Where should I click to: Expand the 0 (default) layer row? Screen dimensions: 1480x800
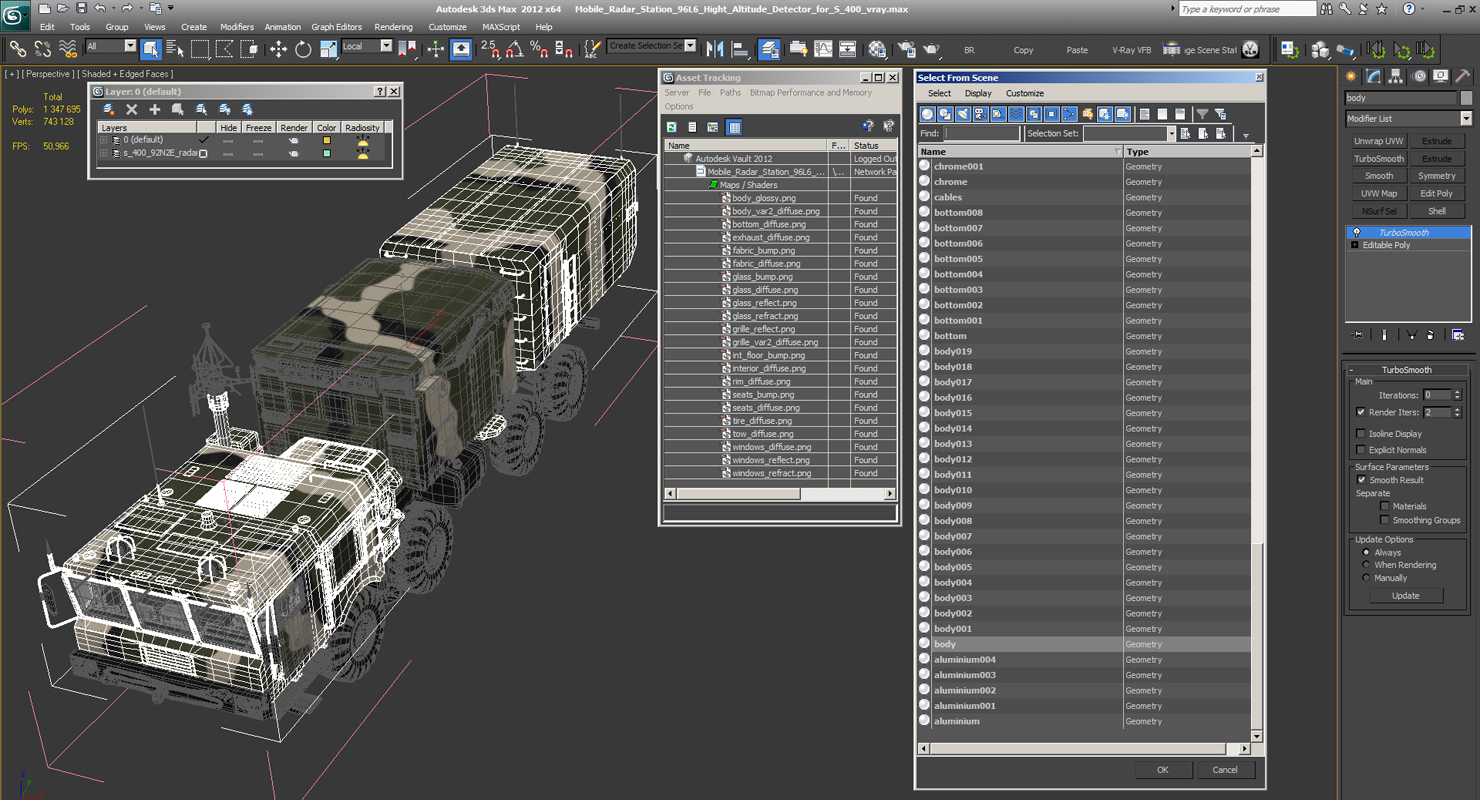[x=104, y=140]
